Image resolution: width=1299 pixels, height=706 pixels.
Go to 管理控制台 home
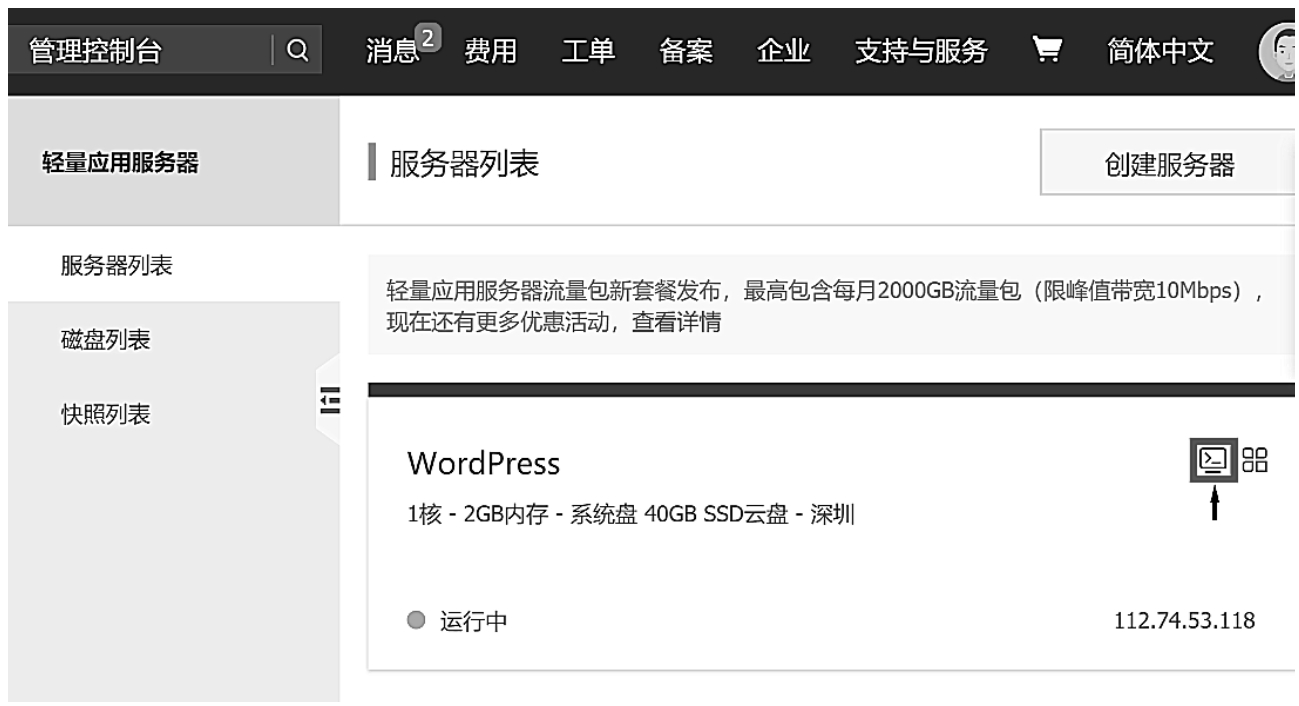point(95,52)
